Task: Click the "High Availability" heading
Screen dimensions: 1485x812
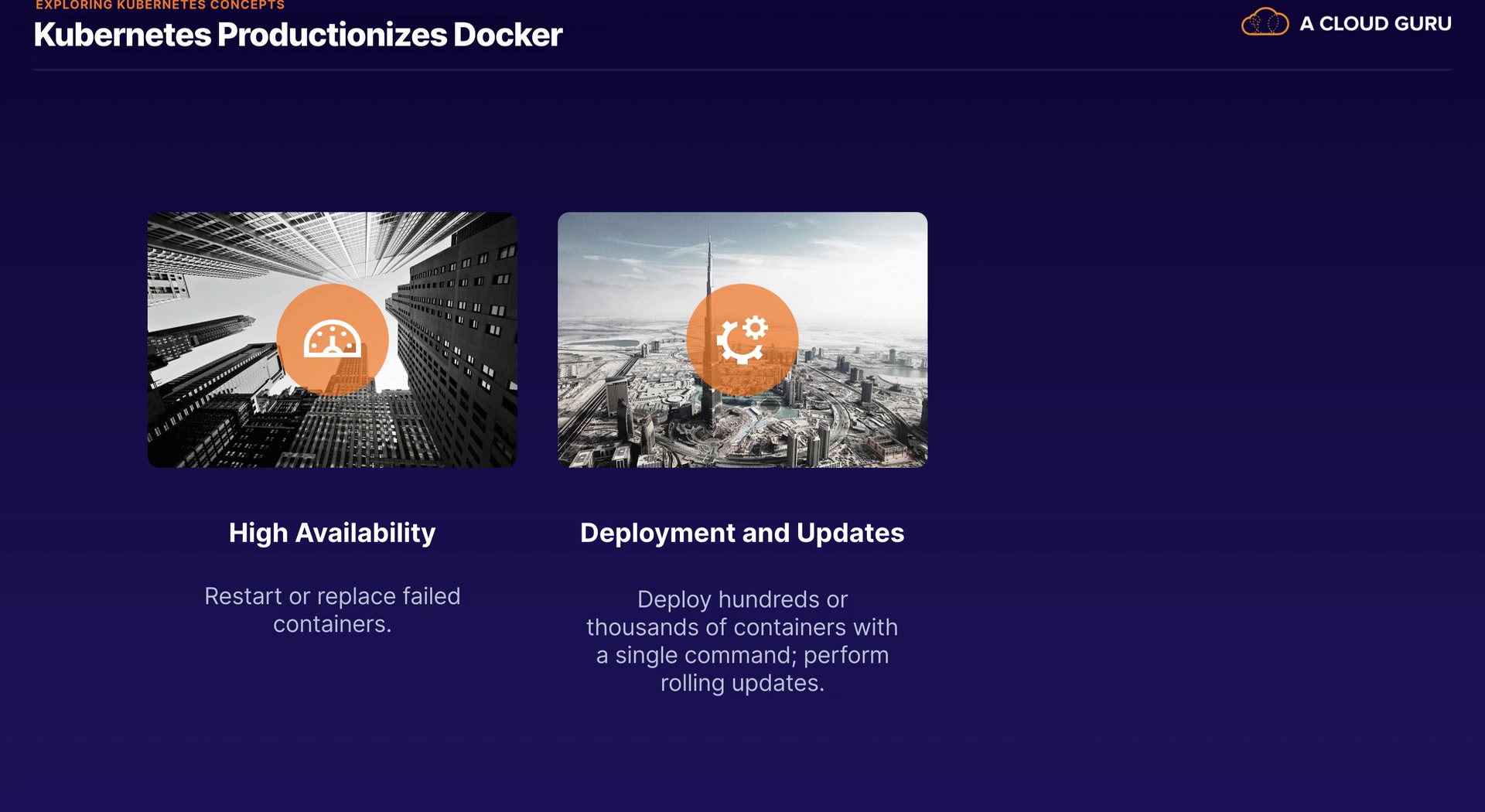Action: (x=332, y=533)
